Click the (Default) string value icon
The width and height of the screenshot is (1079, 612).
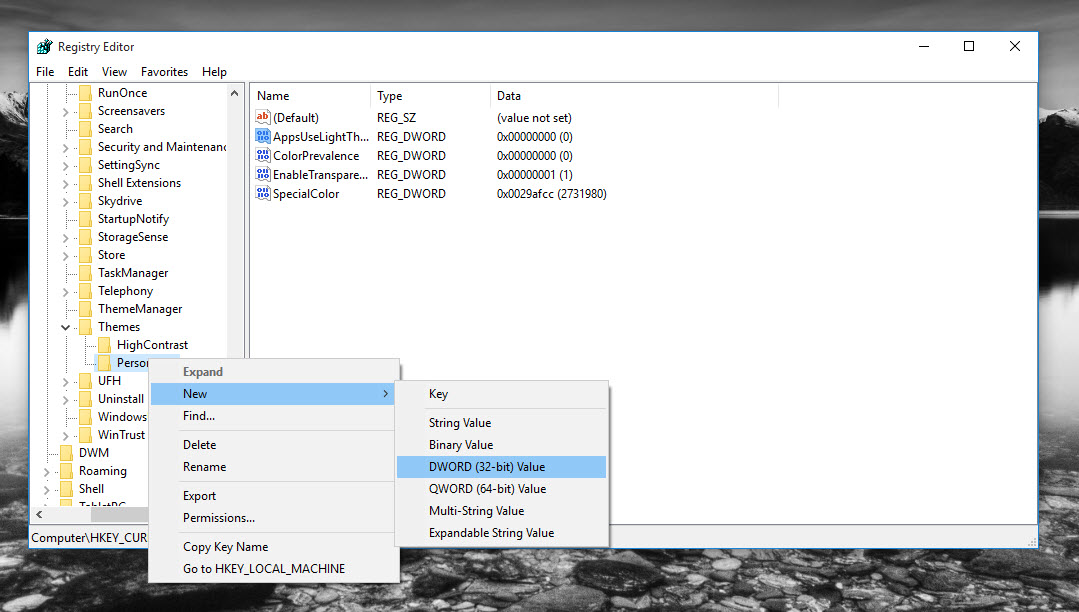tap(263, 118)
